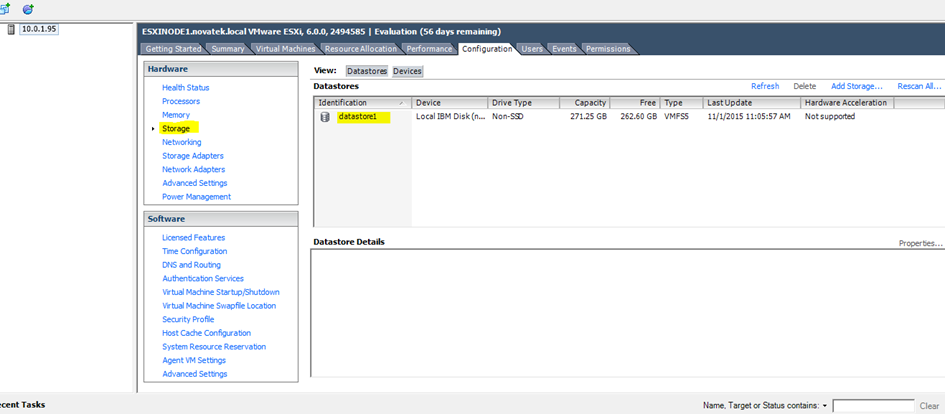This screenshot has width=945, height=414.
Task: Sort by Type column header
Action: point(682,103)
